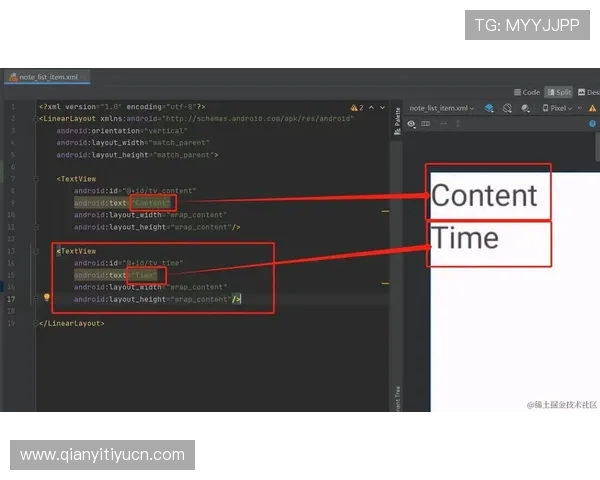Click the design toolbar warning icon

click(593, 109)
